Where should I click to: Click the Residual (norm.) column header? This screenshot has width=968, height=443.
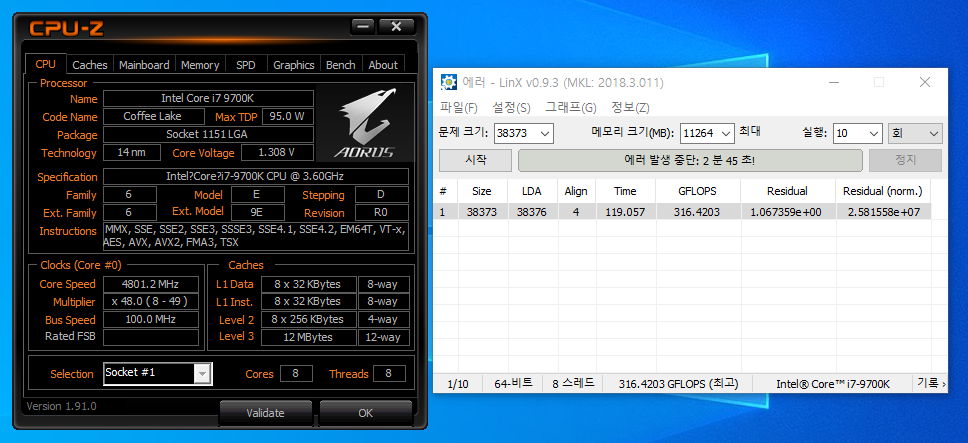click(x=883, y=191)
